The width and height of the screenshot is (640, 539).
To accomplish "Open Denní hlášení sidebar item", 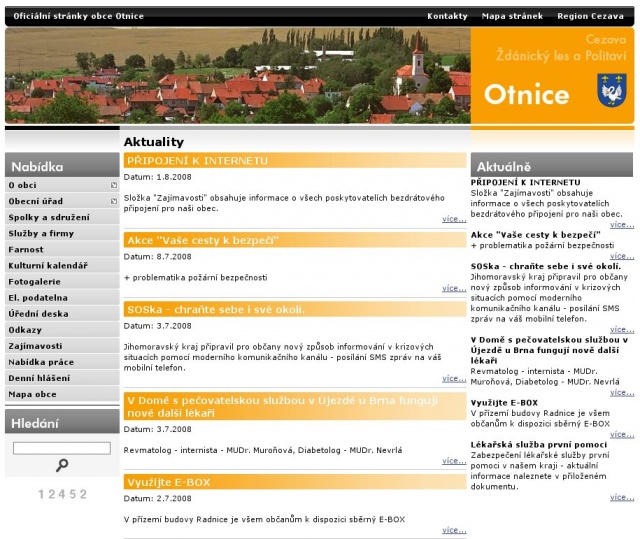I will (39, 377).
